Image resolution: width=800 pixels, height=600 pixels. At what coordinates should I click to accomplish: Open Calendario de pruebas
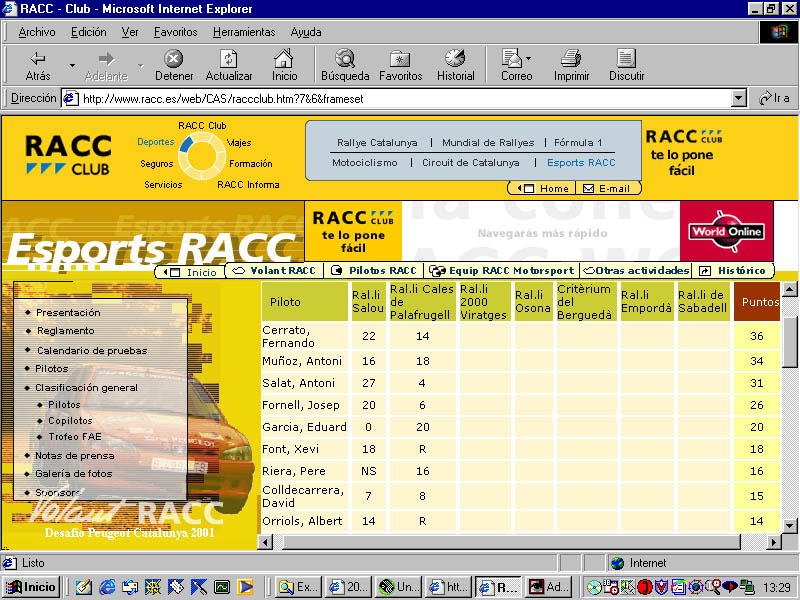[92, 351]
